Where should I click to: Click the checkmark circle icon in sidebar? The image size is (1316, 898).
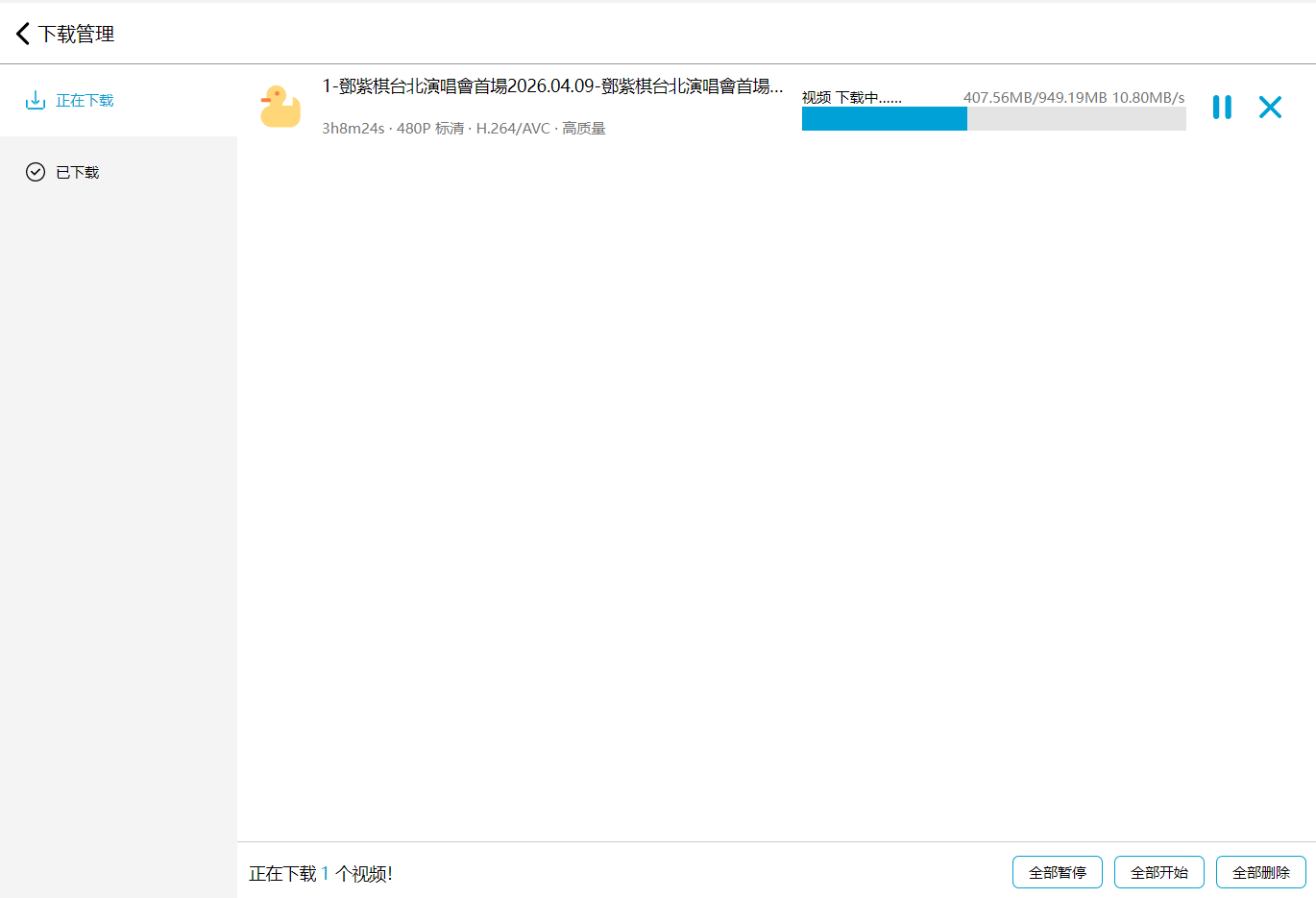(36, 172)
